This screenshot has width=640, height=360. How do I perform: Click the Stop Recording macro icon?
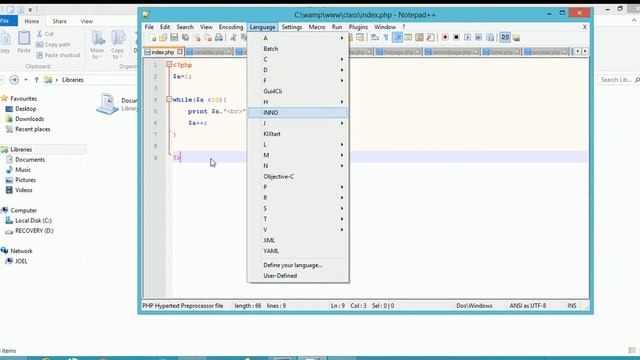point(456,38)
